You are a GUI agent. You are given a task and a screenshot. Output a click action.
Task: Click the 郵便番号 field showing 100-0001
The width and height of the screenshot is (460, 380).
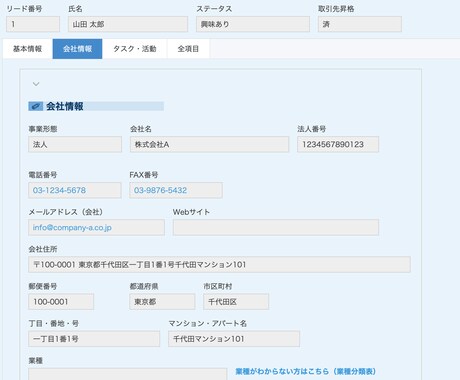61,302
